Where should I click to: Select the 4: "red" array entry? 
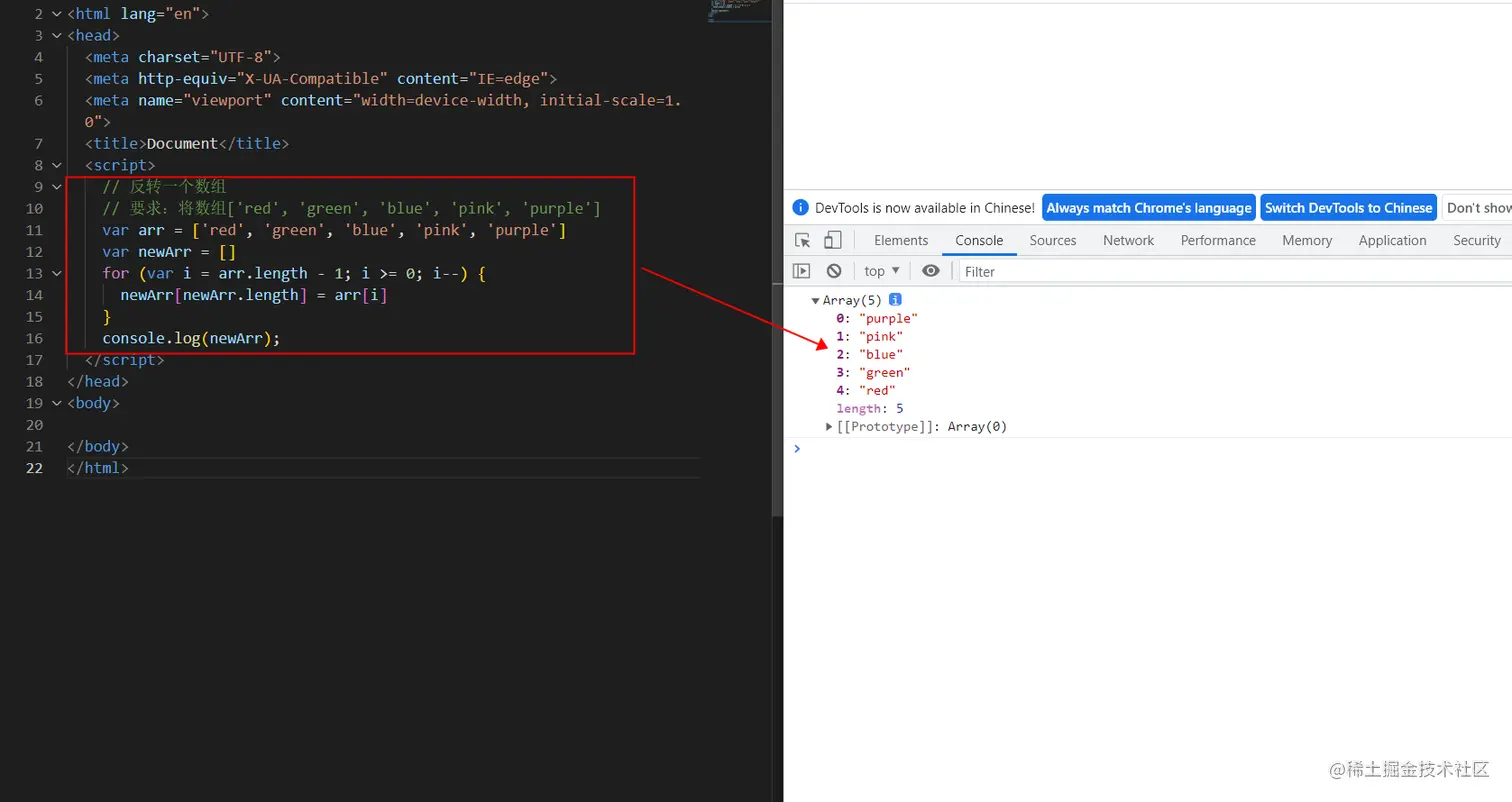click(866, 390)
